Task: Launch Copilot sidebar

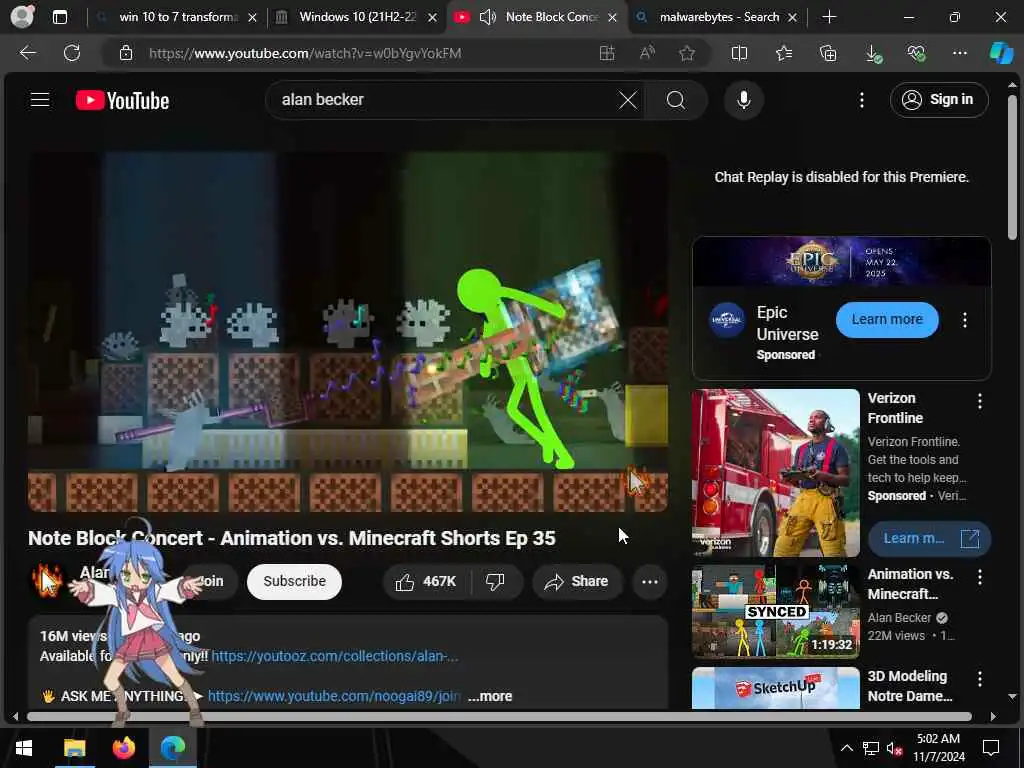Action: coord(1001,54)
